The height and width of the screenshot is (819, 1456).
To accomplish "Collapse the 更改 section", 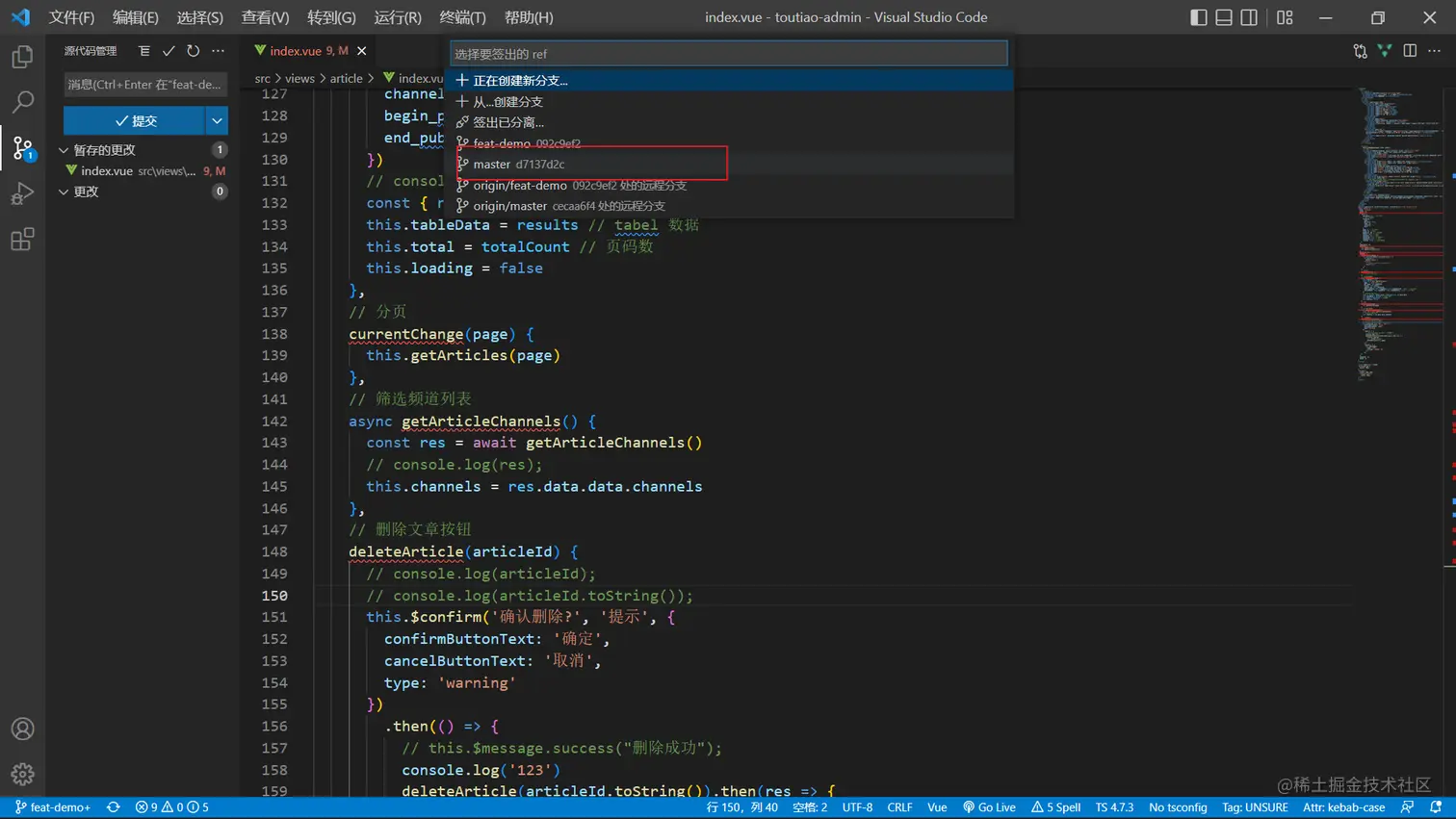I will 143,192.
